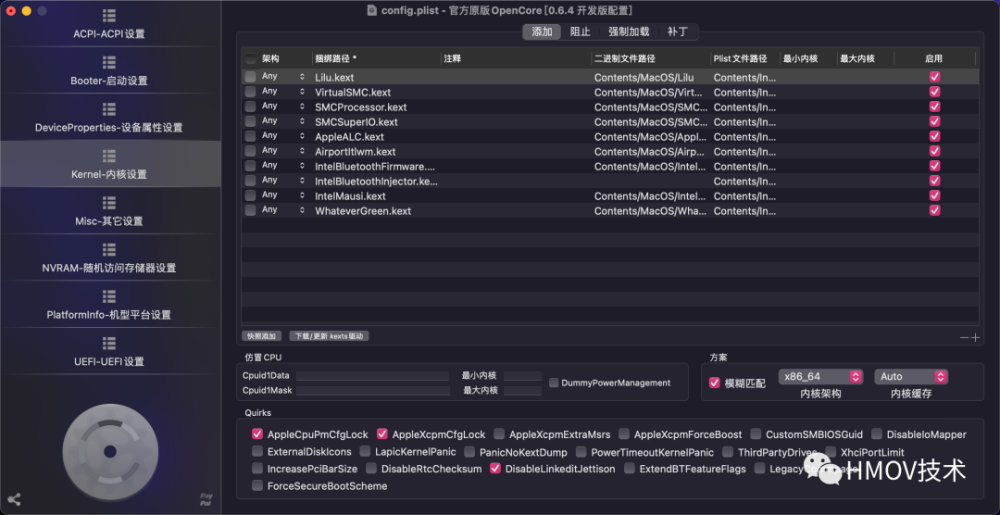Viewport: 1000px width, 515px height.
Task: Change architecture stepper for AirportItlwm.kext row
Action: coord(302,150)
